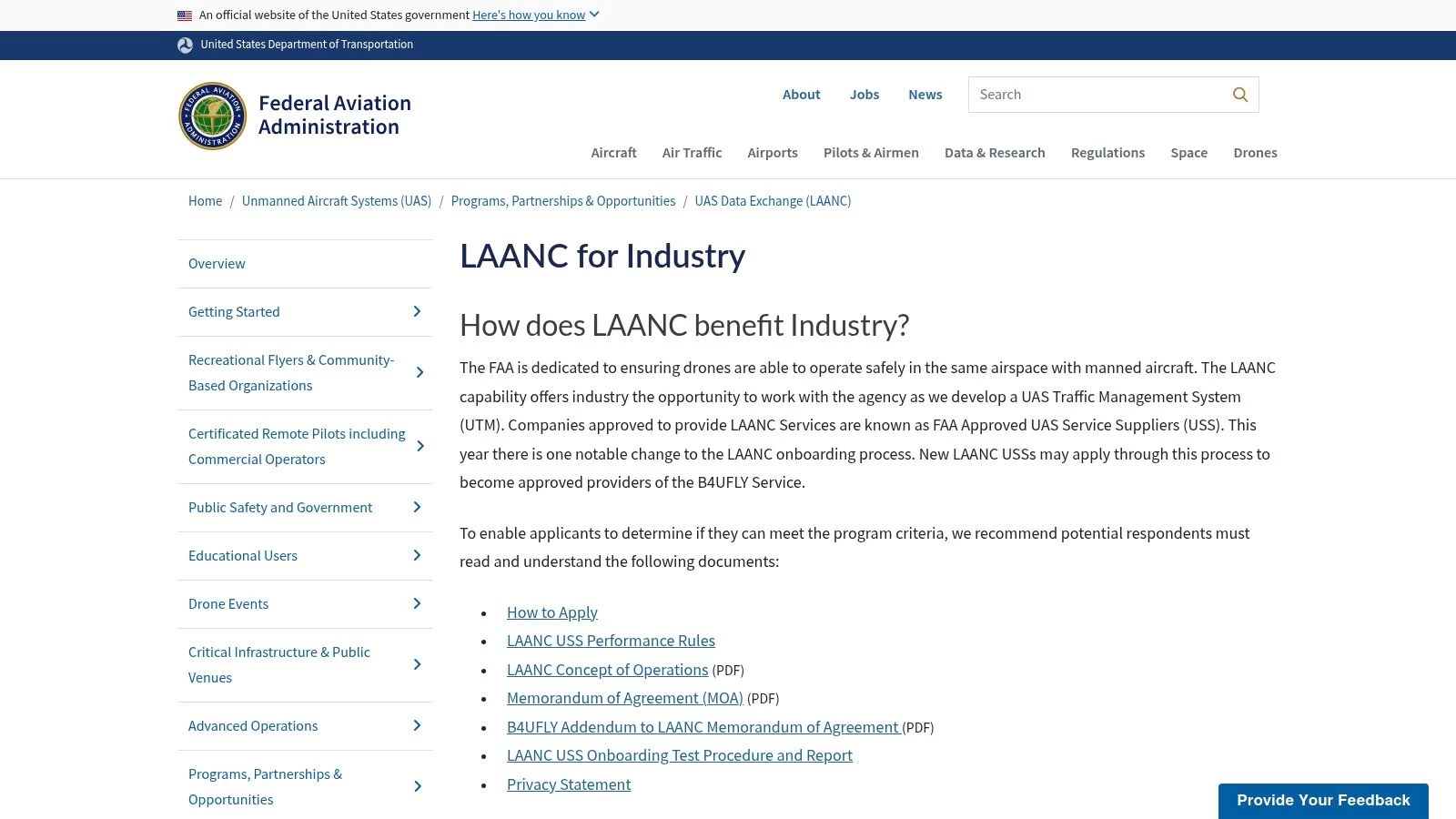1456x819 pixels.
Task: Click the "LAANC for Industry" page heading
Action: click(x=602, y=257)
